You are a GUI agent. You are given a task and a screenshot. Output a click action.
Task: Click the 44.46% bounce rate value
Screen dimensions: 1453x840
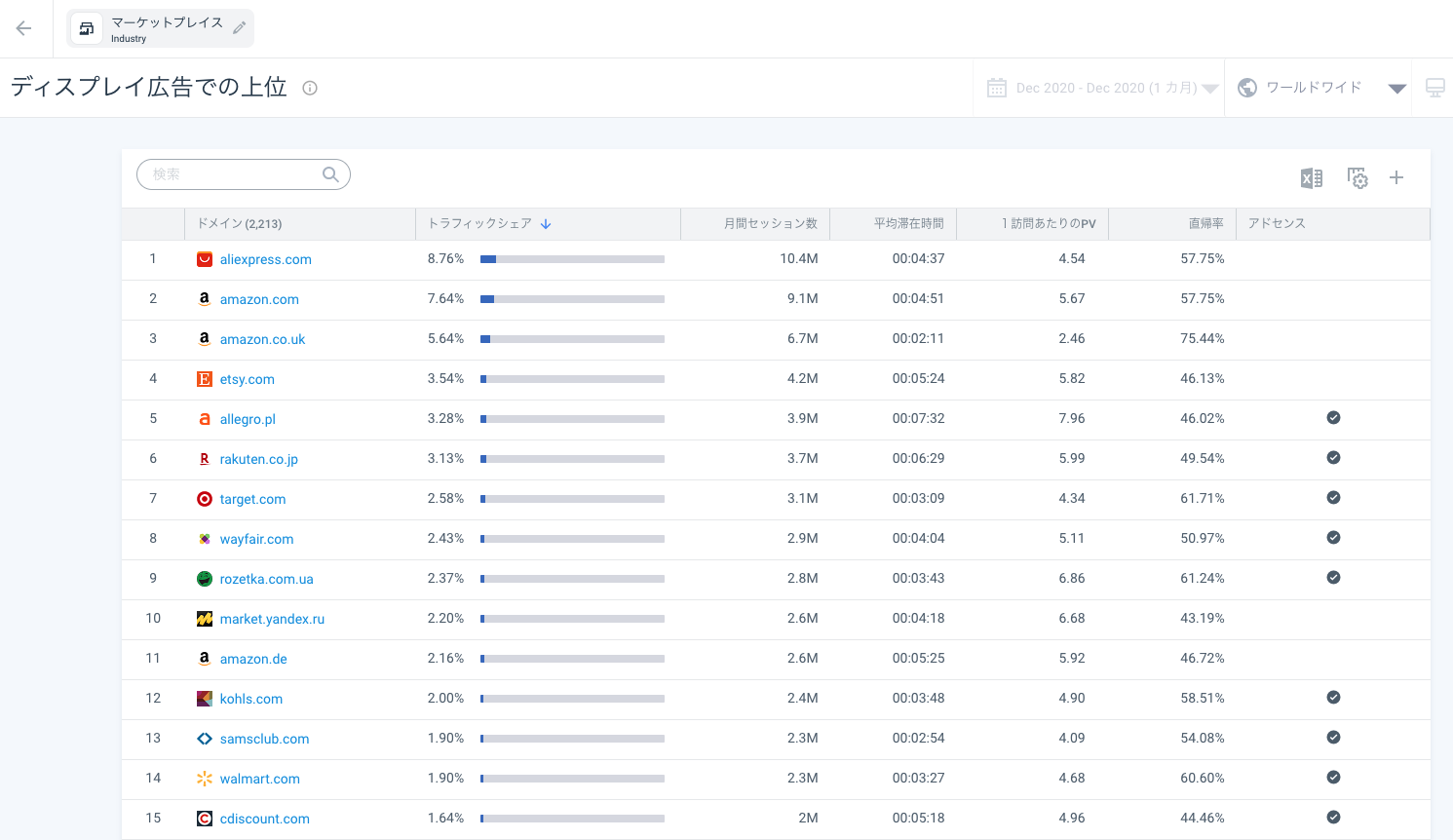coord(1203,819)
